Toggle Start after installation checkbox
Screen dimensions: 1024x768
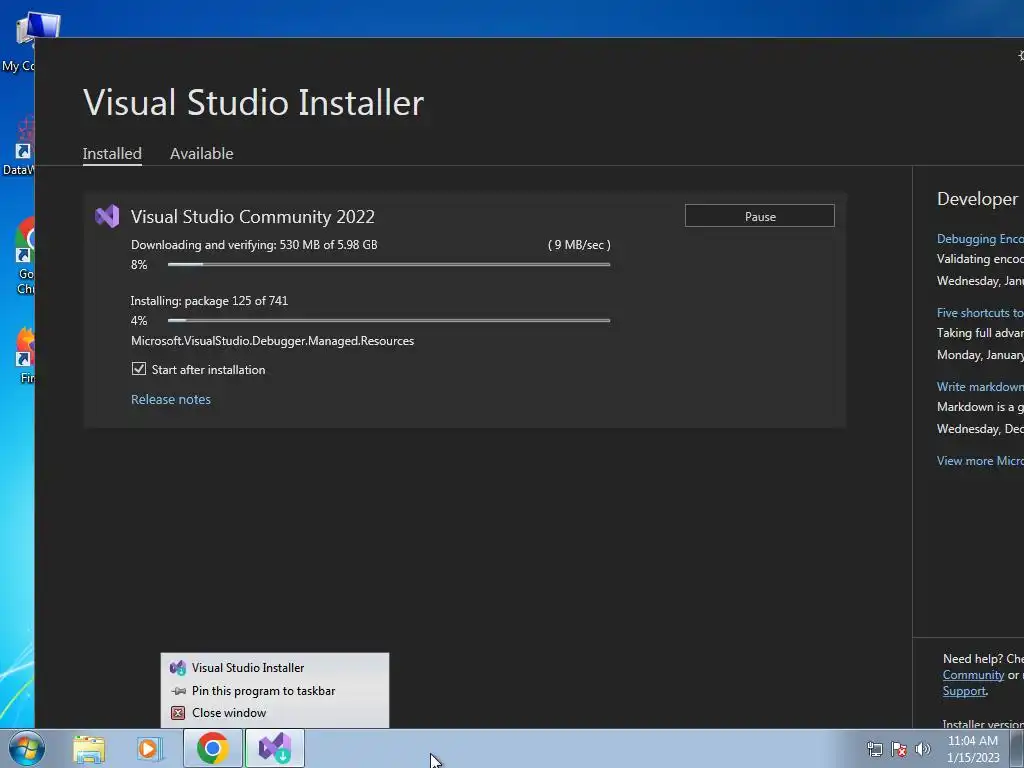[138, 369]
